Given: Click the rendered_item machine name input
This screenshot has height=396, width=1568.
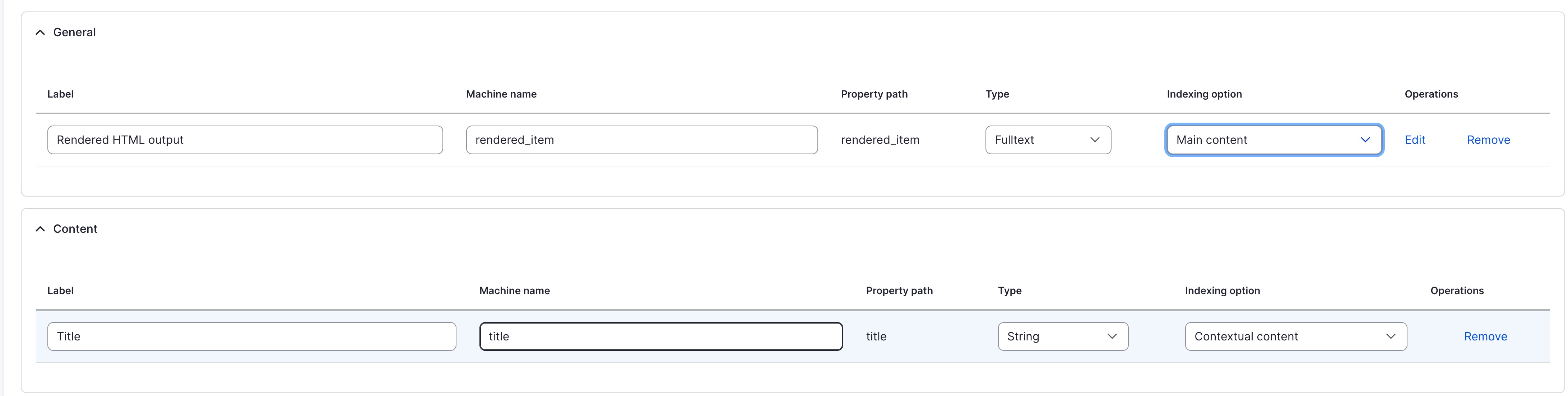Looking at the screenshot, I should (641, 140).
